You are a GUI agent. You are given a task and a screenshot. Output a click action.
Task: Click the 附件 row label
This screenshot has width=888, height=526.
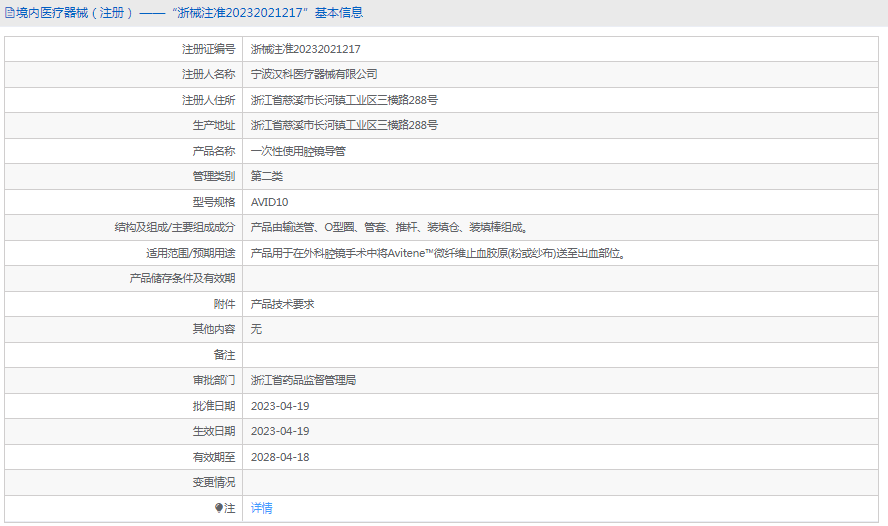(224, 304)
